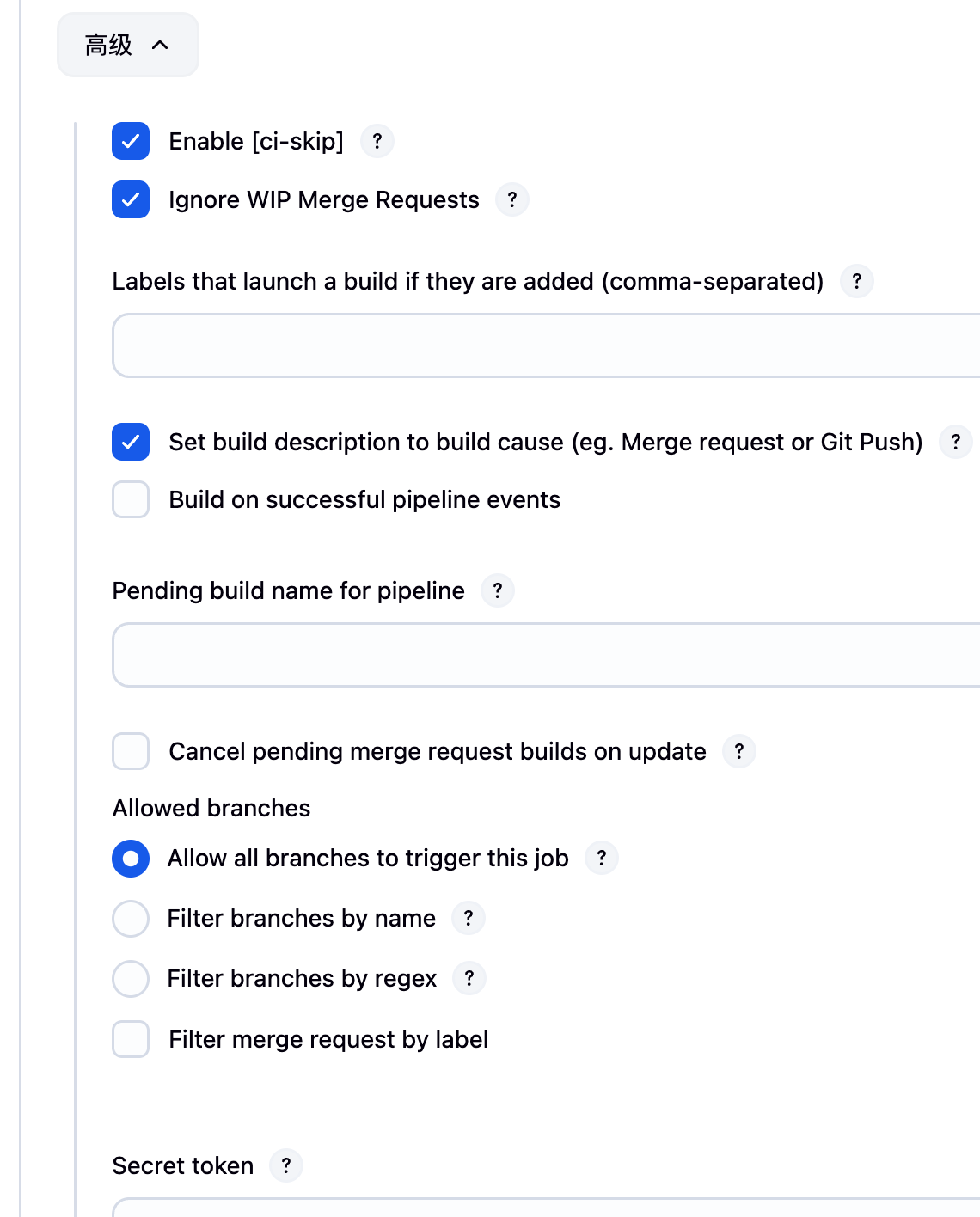Show help for Filter branches by name
Viewport: 980px width, 1217px height.
pos(469,918)
